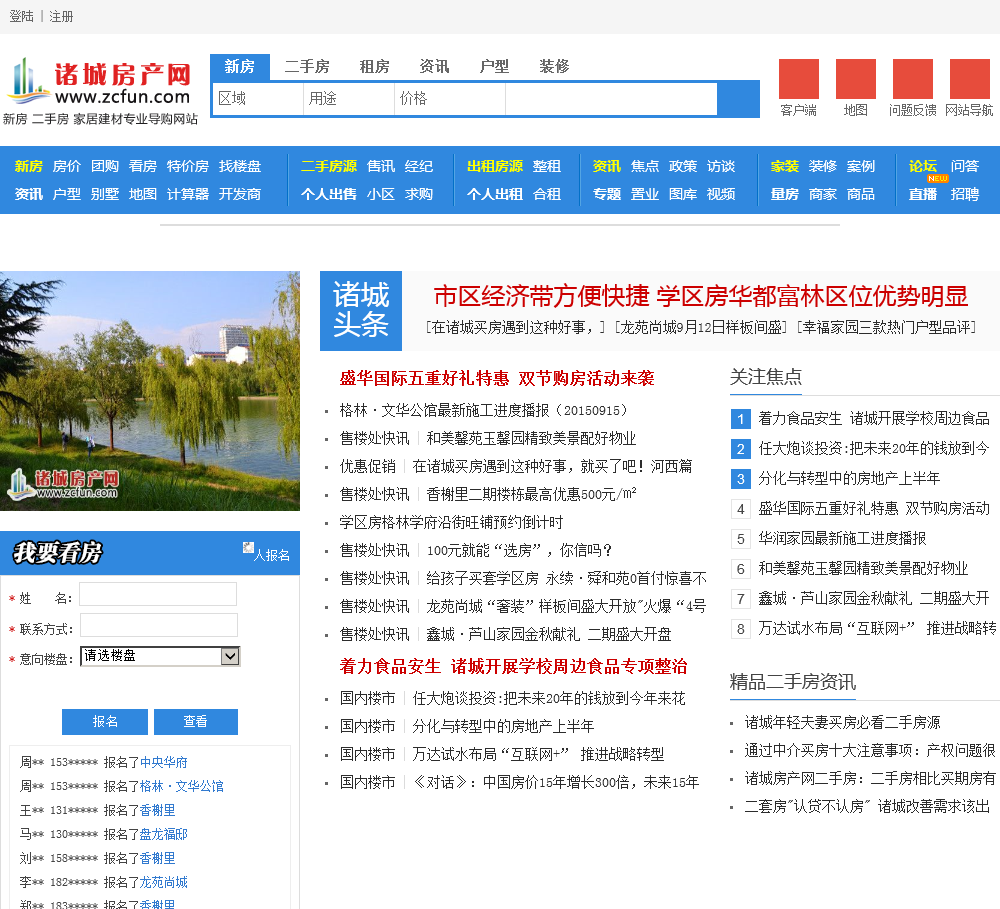Click the 联系方式 input field
The width and height of the screenshot is (1000, 909).
[x=158, y=625]
